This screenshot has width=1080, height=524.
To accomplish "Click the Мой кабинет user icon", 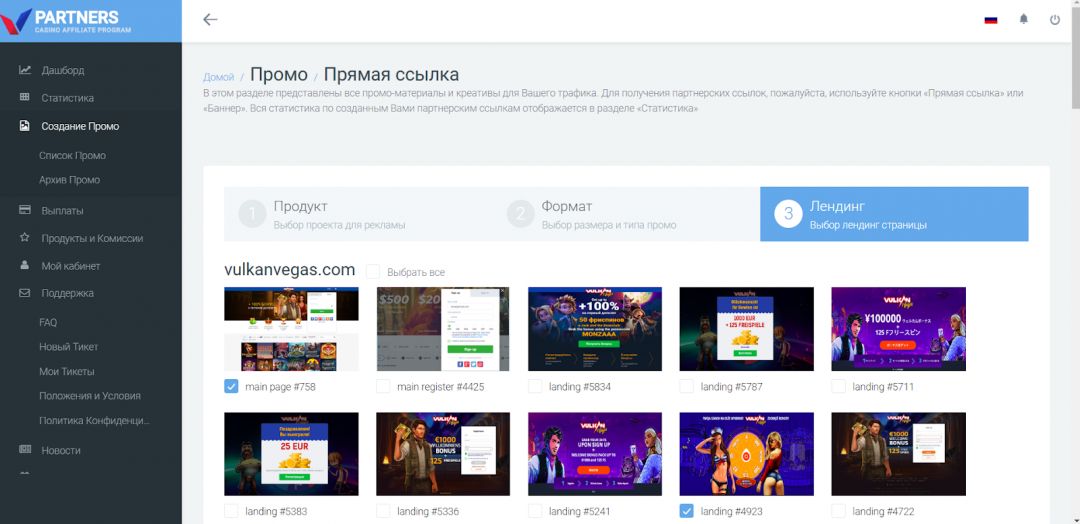I will (25, 265).
